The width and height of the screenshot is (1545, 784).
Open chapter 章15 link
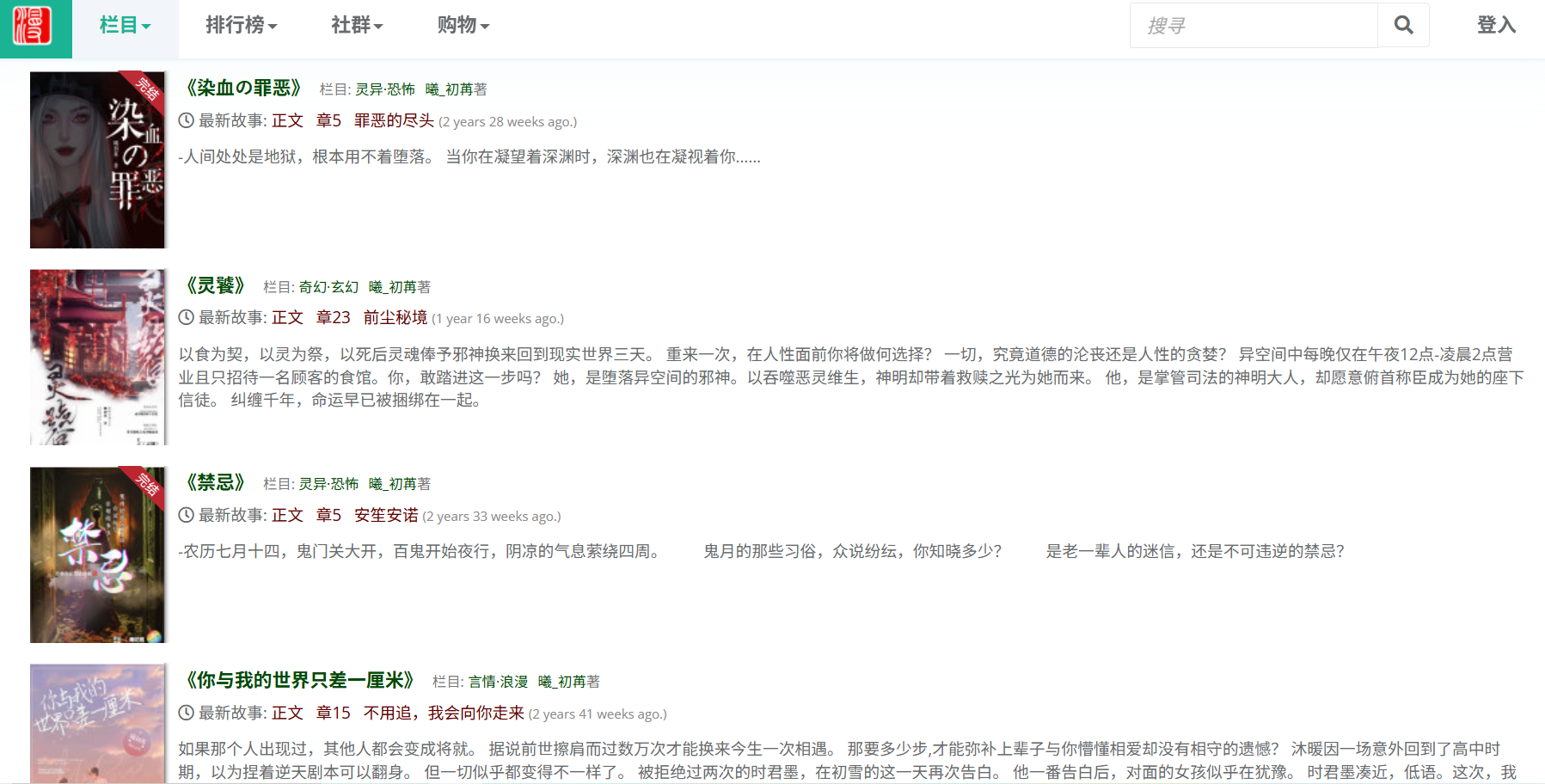[333, 713]
